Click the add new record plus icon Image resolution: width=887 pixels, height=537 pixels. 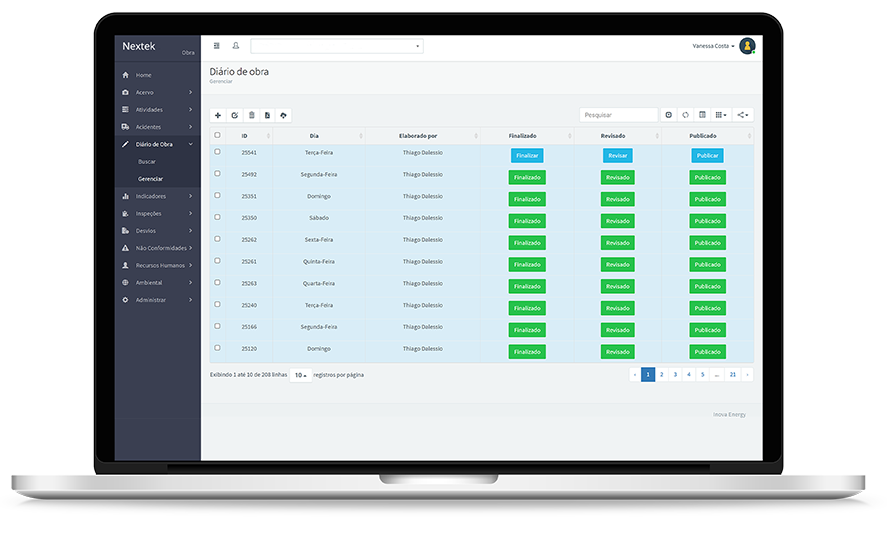click(x=218, y=115)
